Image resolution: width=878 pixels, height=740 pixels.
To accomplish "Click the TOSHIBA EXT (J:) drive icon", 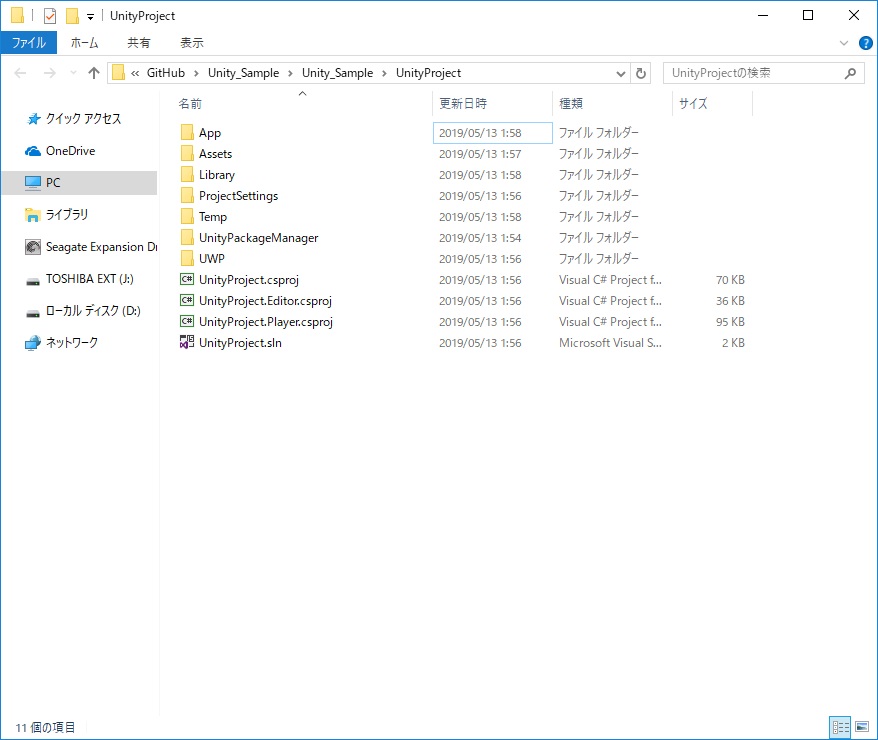I will (x=33, y=281).
